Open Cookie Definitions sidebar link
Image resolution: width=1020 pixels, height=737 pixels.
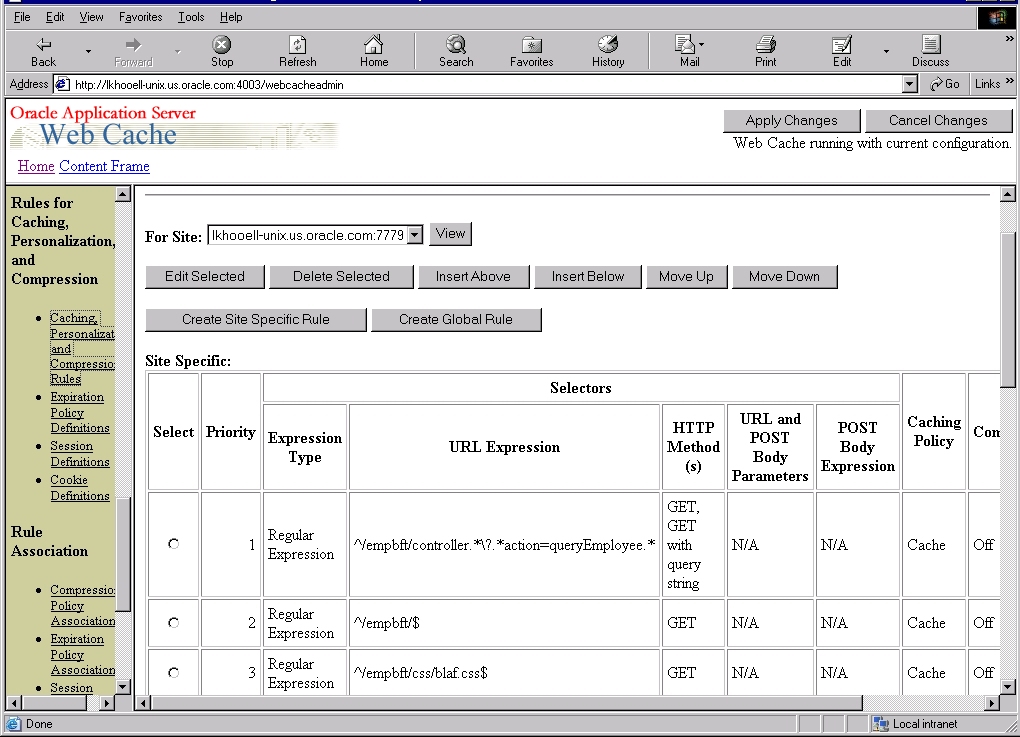[79, 488]
